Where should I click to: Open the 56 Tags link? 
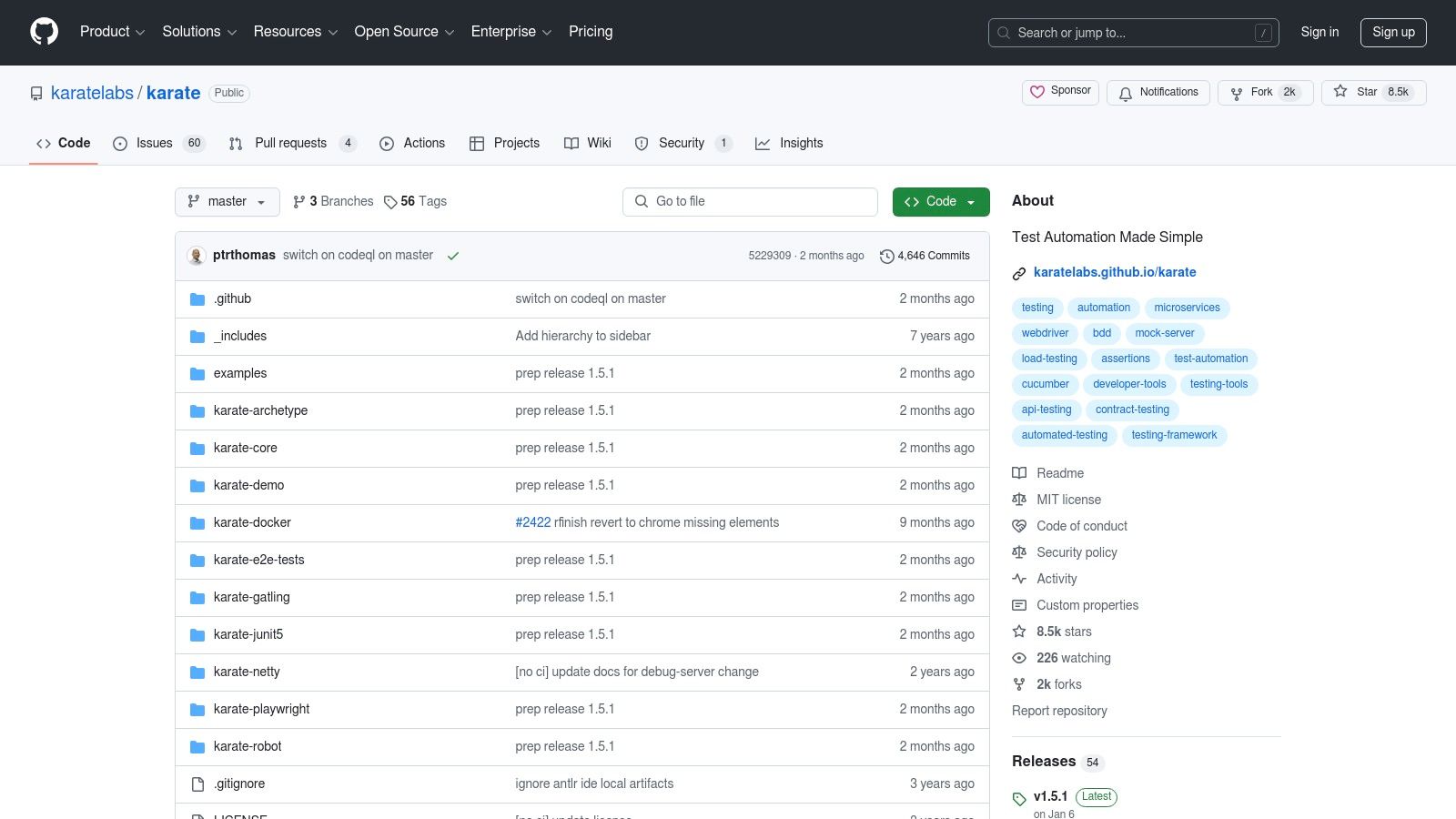click(x=416, y=202)
